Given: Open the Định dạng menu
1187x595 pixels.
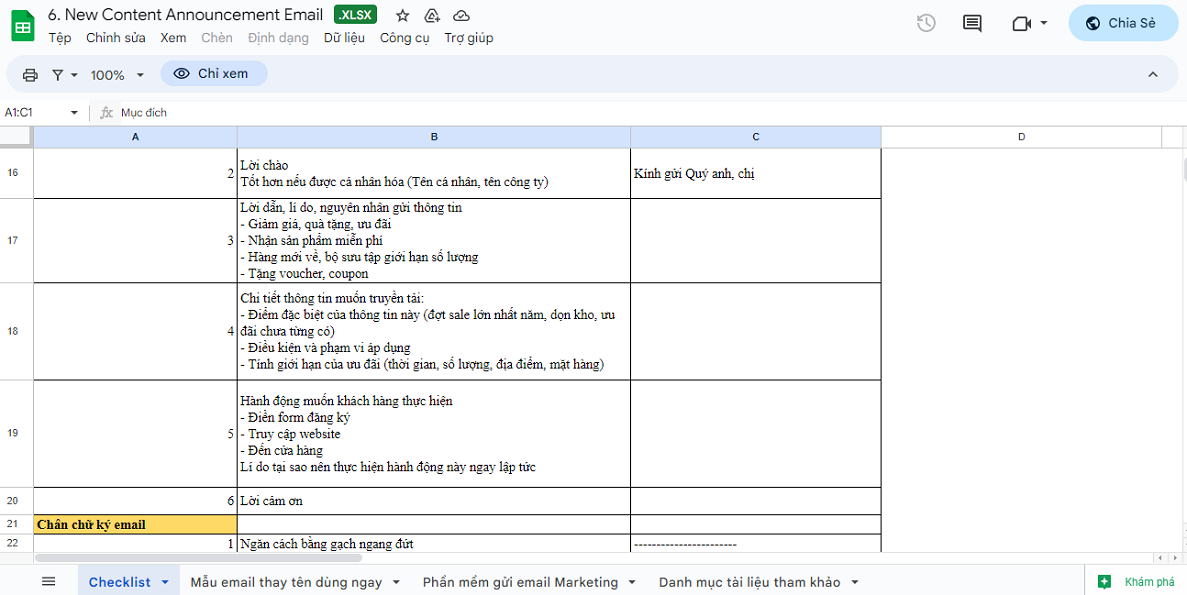Looking at the screenshot, I should point(278,38).
